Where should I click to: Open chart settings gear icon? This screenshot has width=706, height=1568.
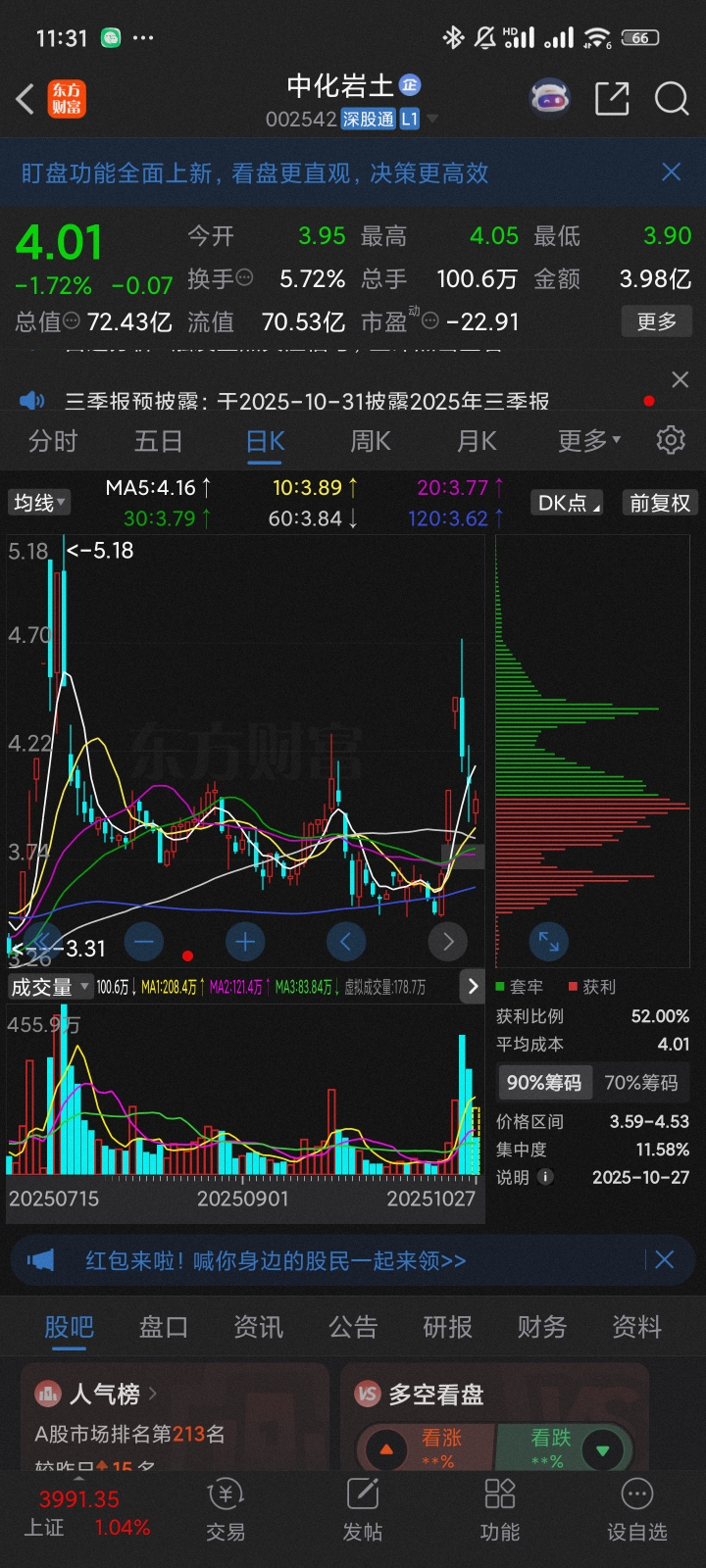tap(671, 440)
